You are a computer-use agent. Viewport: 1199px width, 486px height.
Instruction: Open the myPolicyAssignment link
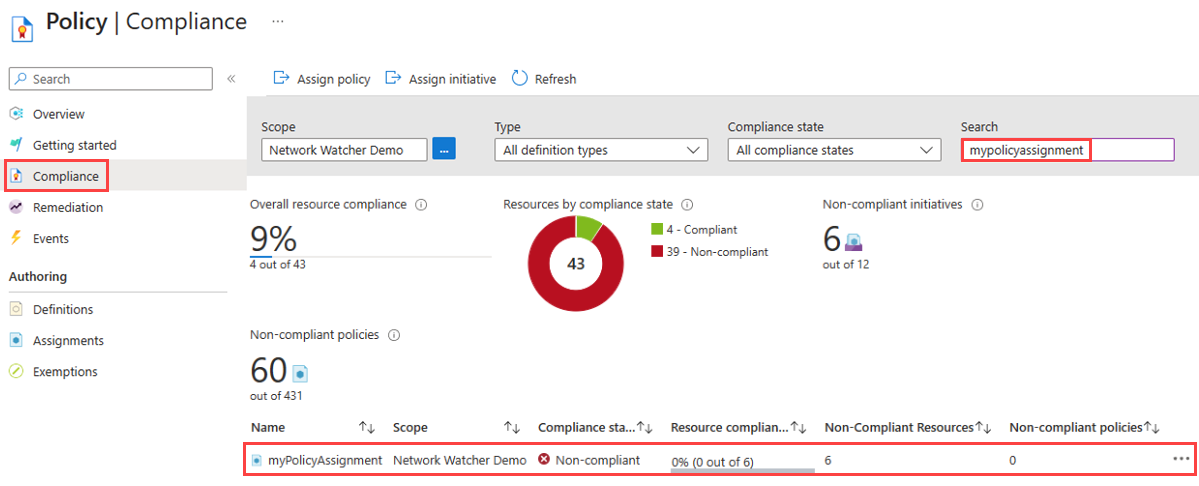[x=325, y=460]
